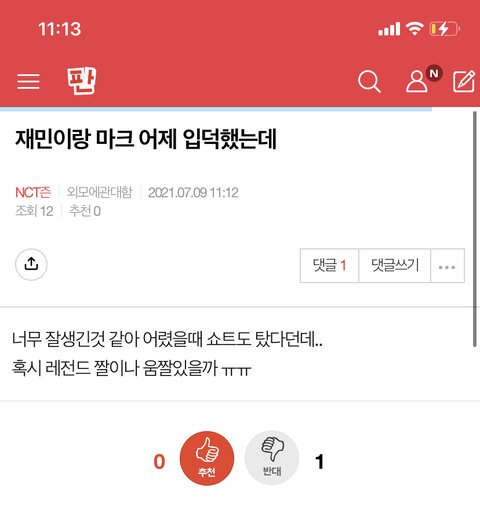Screen dimensions: 480x528
Task: Tap the red 추천 thumbs-up button
Action: coord(207,458)
